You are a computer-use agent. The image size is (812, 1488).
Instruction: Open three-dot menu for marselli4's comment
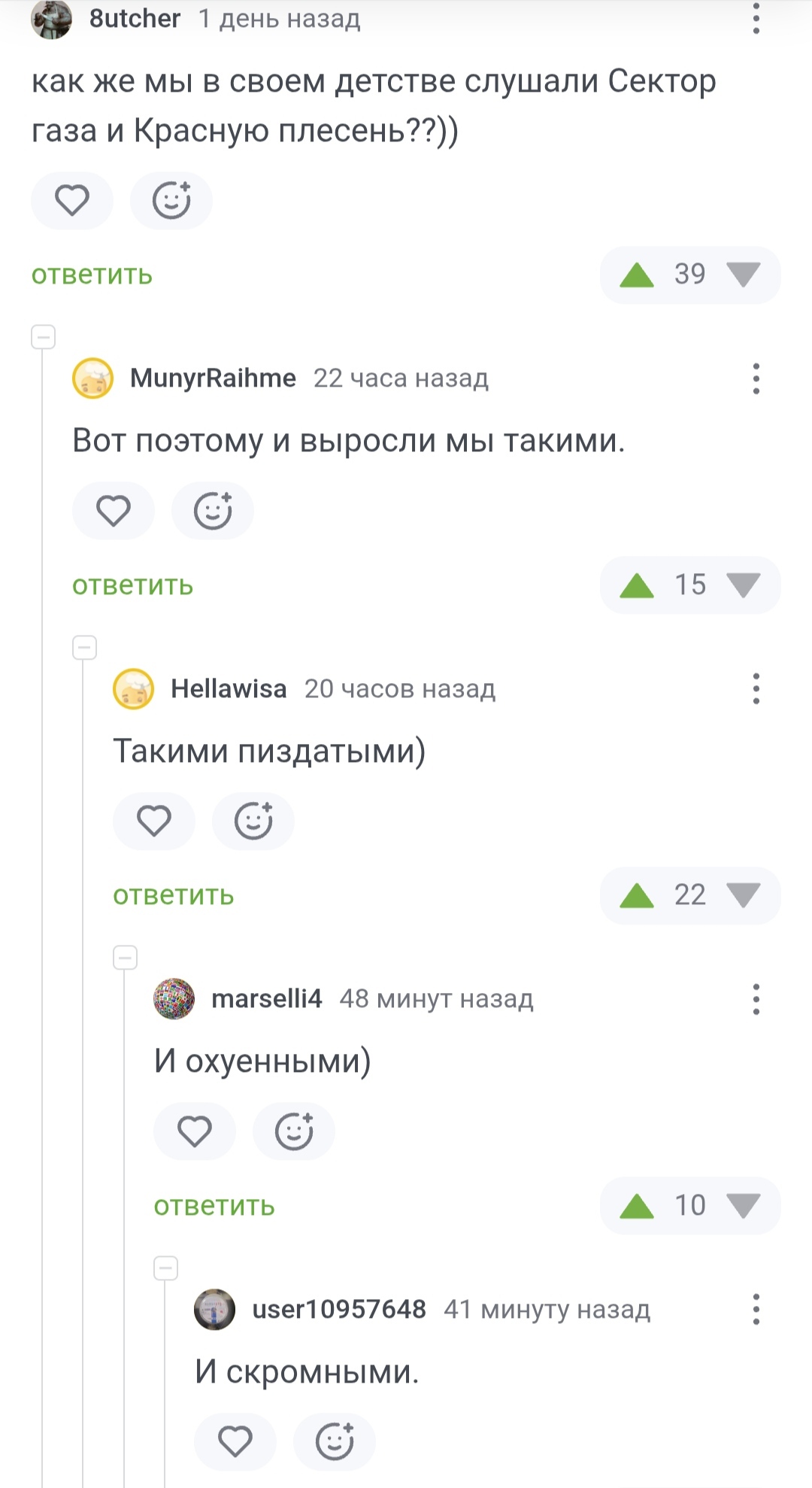click(756, 999)
